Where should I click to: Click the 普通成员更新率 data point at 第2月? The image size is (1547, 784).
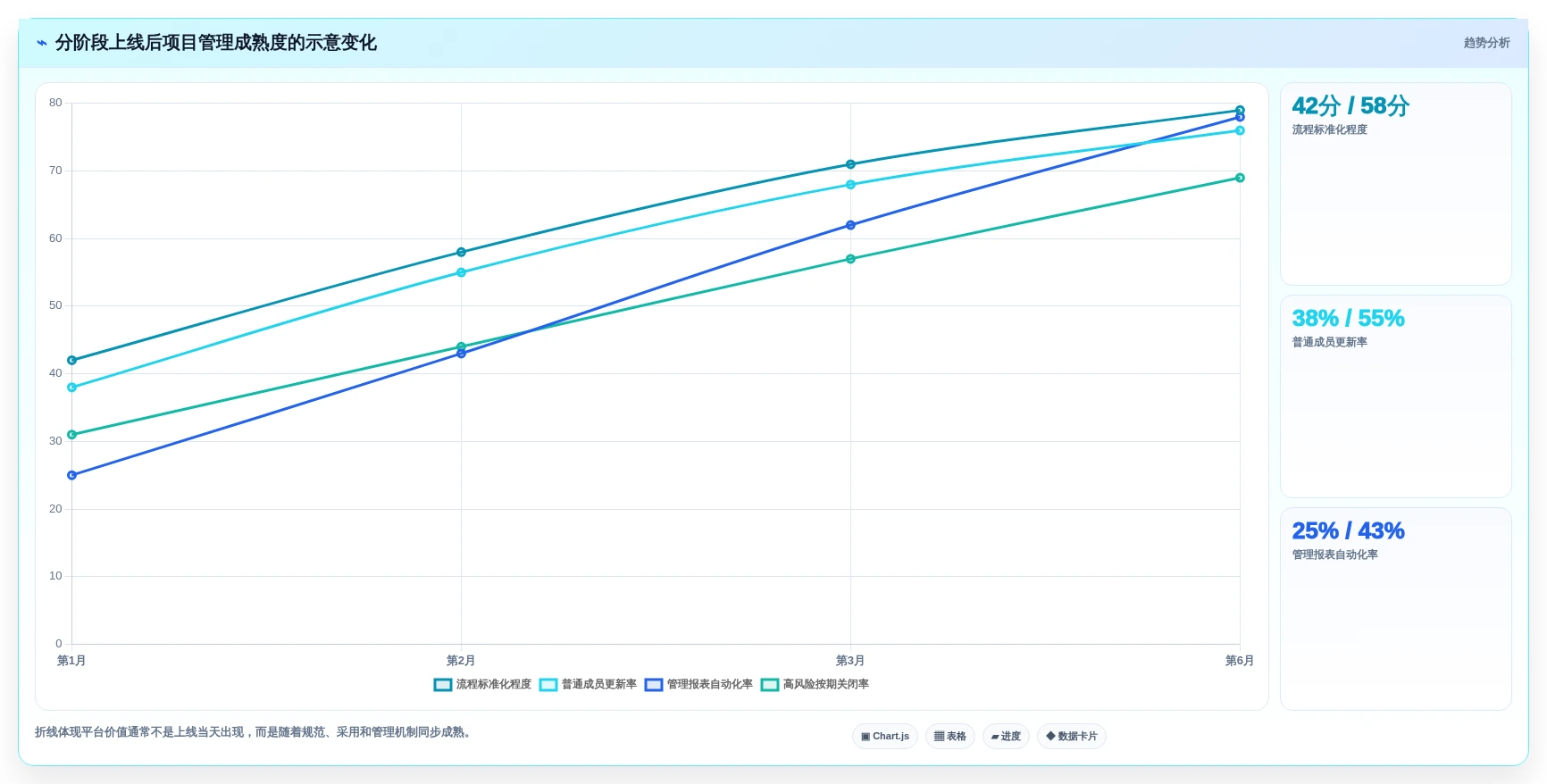(461, 272)
